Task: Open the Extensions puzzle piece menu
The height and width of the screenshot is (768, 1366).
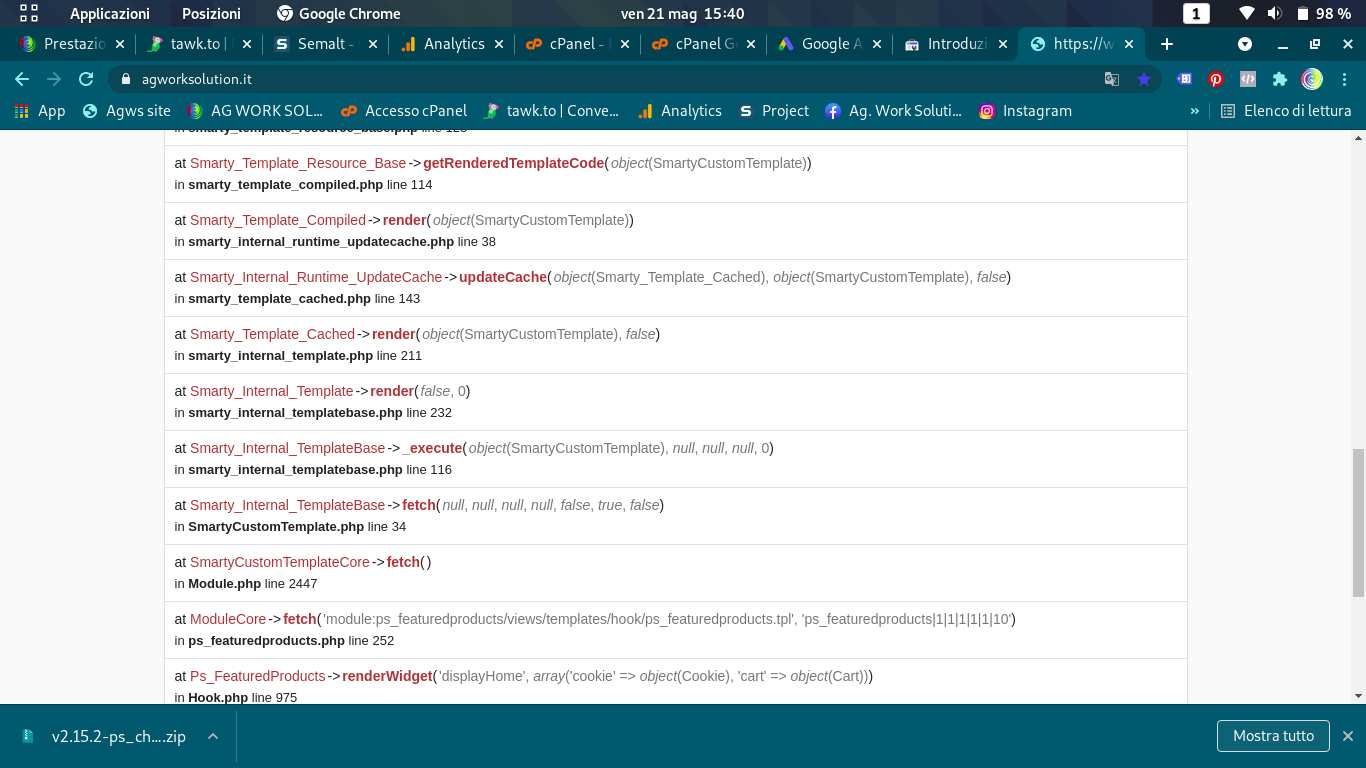Action: pyautogui.click(x=1280, y=79)
